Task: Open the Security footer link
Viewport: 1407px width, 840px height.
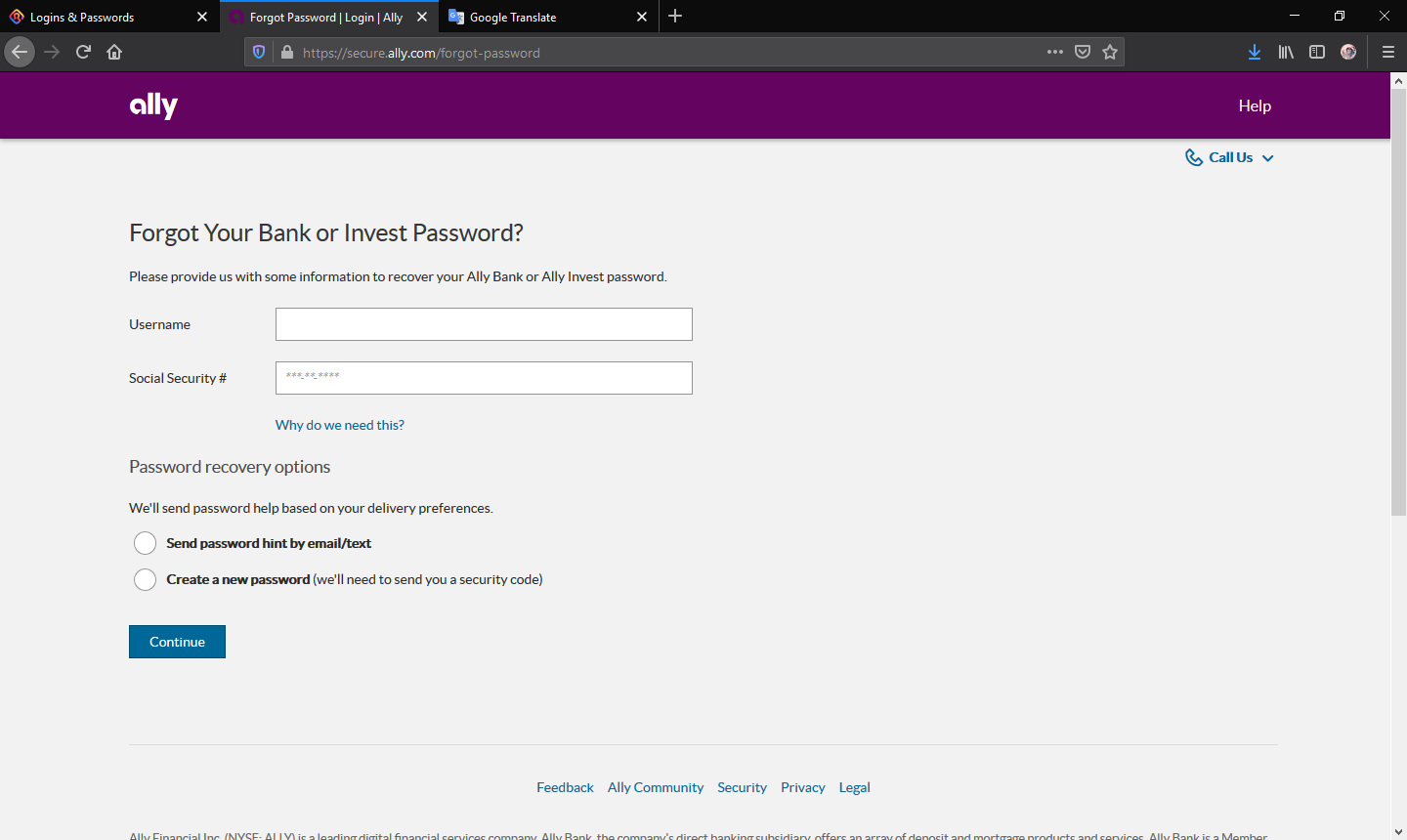Action: click(742, 787)
